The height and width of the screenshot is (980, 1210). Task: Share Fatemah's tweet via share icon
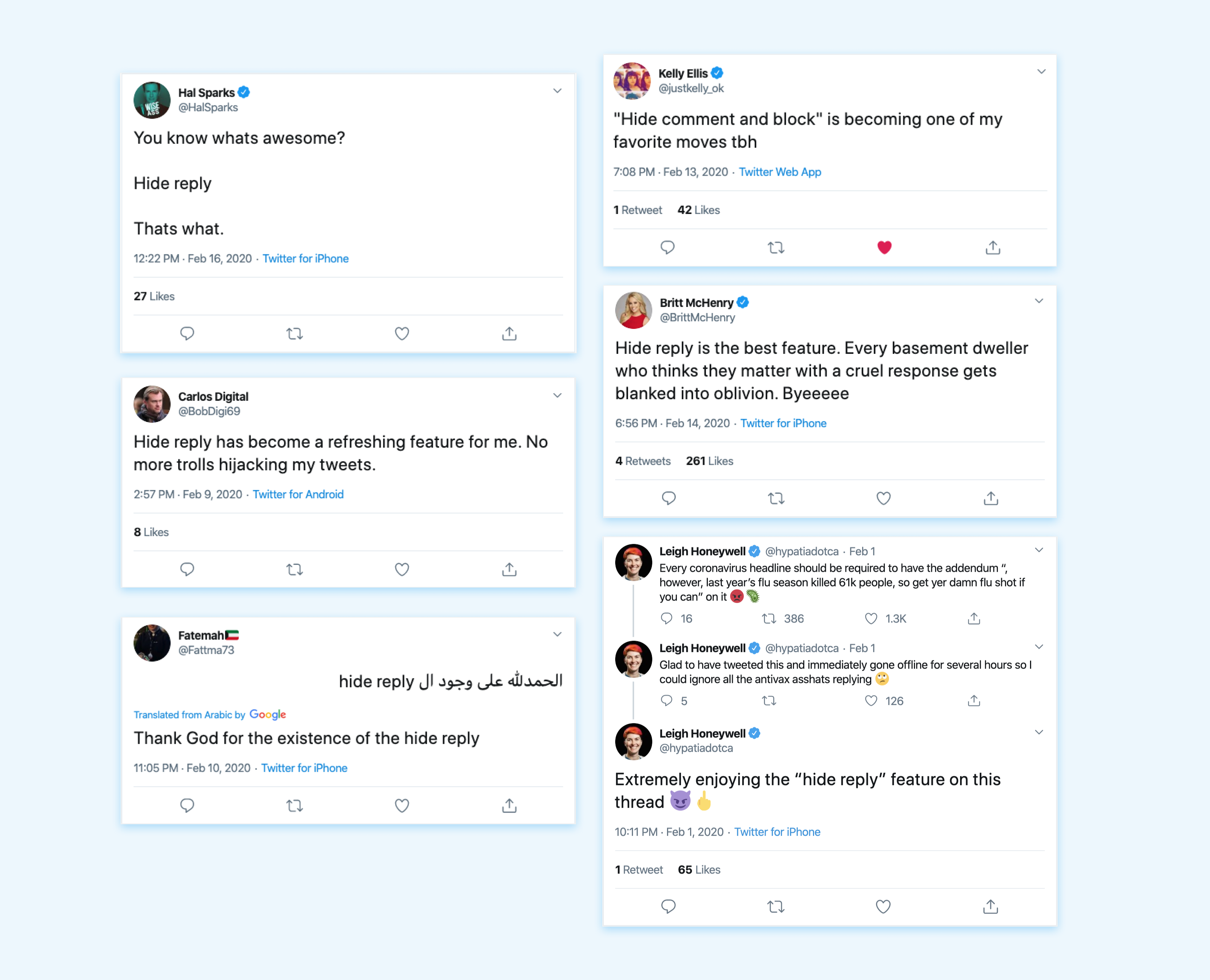point(509,806)
